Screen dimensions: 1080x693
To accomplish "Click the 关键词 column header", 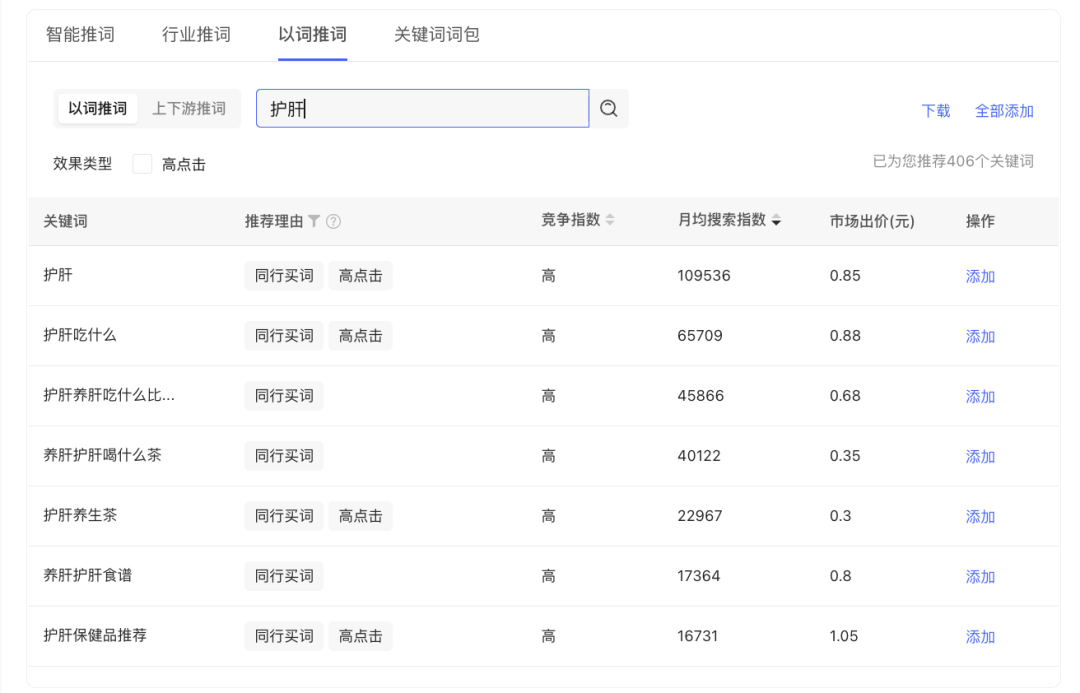I will click(x=65, y=221).
